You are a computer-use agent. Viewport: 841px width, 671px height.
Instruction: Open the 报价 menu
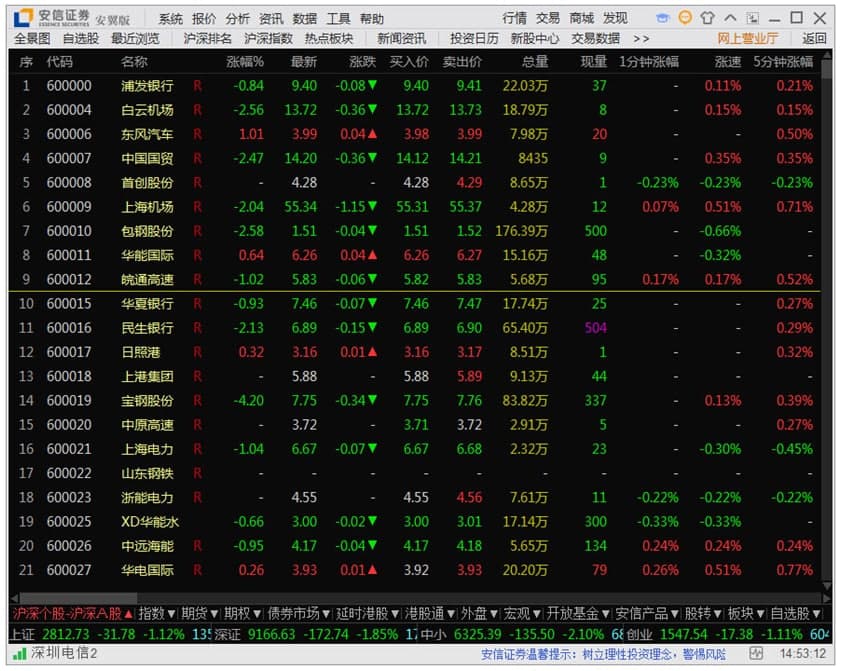tap(204, 19)
